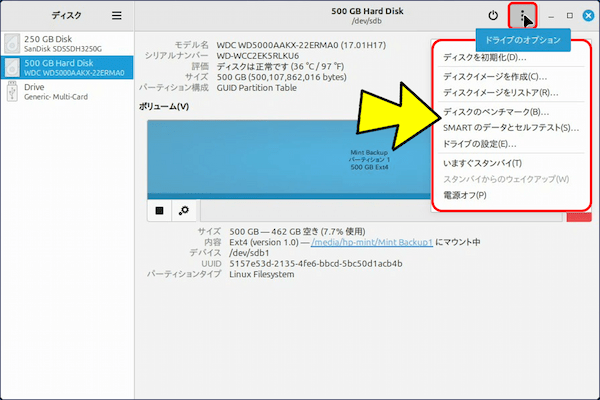Select the Generic Multi-Card Drive entry

67,91
